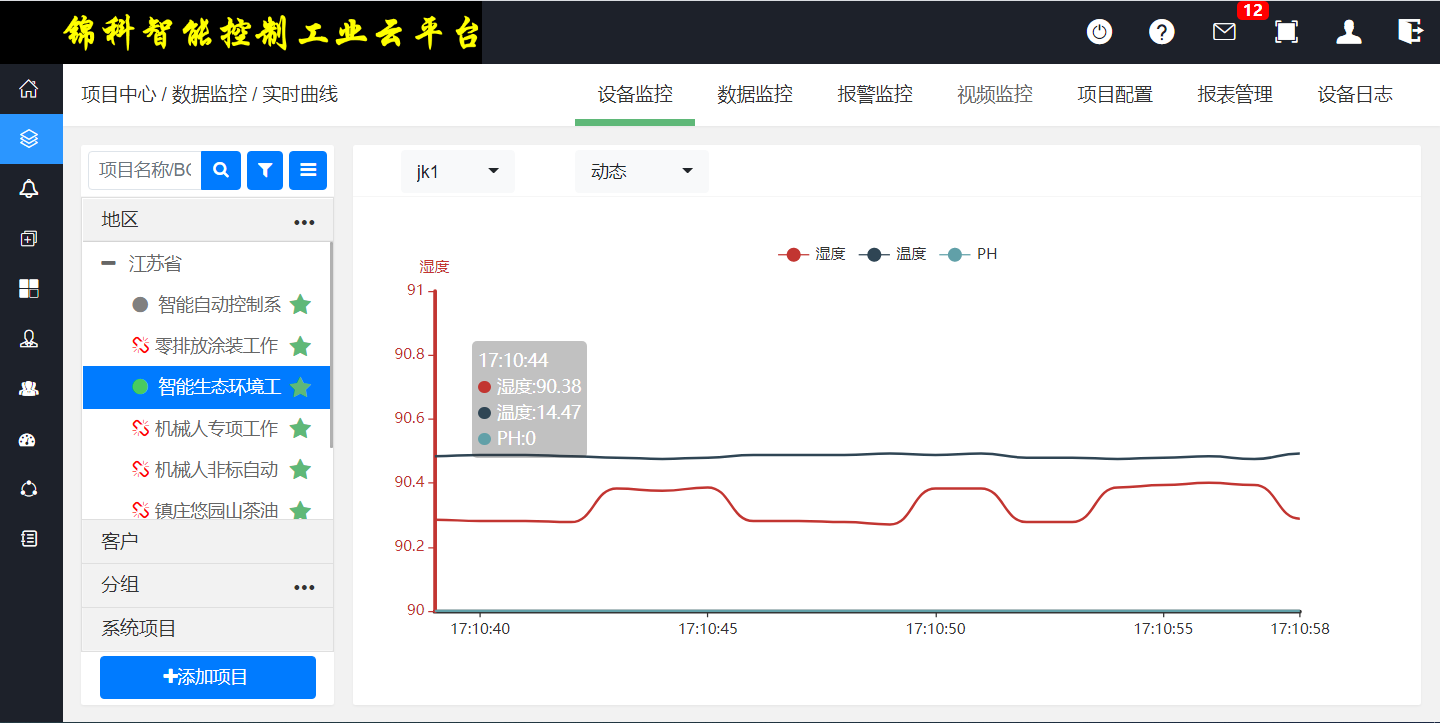Screen dimensions: 1440x723
Task: Toggle fullscreen mode icon
Action: (x=1286, y=32)
